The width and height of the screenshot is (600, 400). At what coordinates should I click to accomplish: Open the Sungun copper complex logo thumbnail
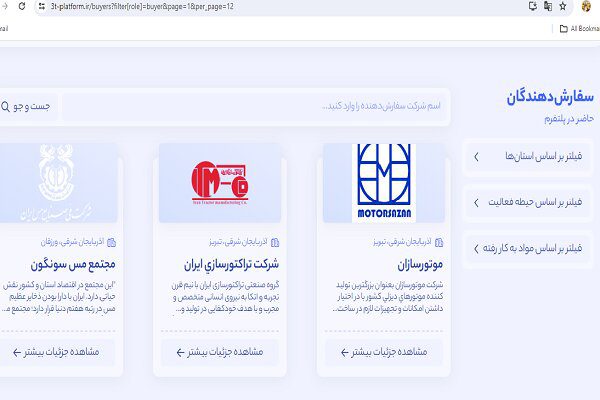point(58,183)
